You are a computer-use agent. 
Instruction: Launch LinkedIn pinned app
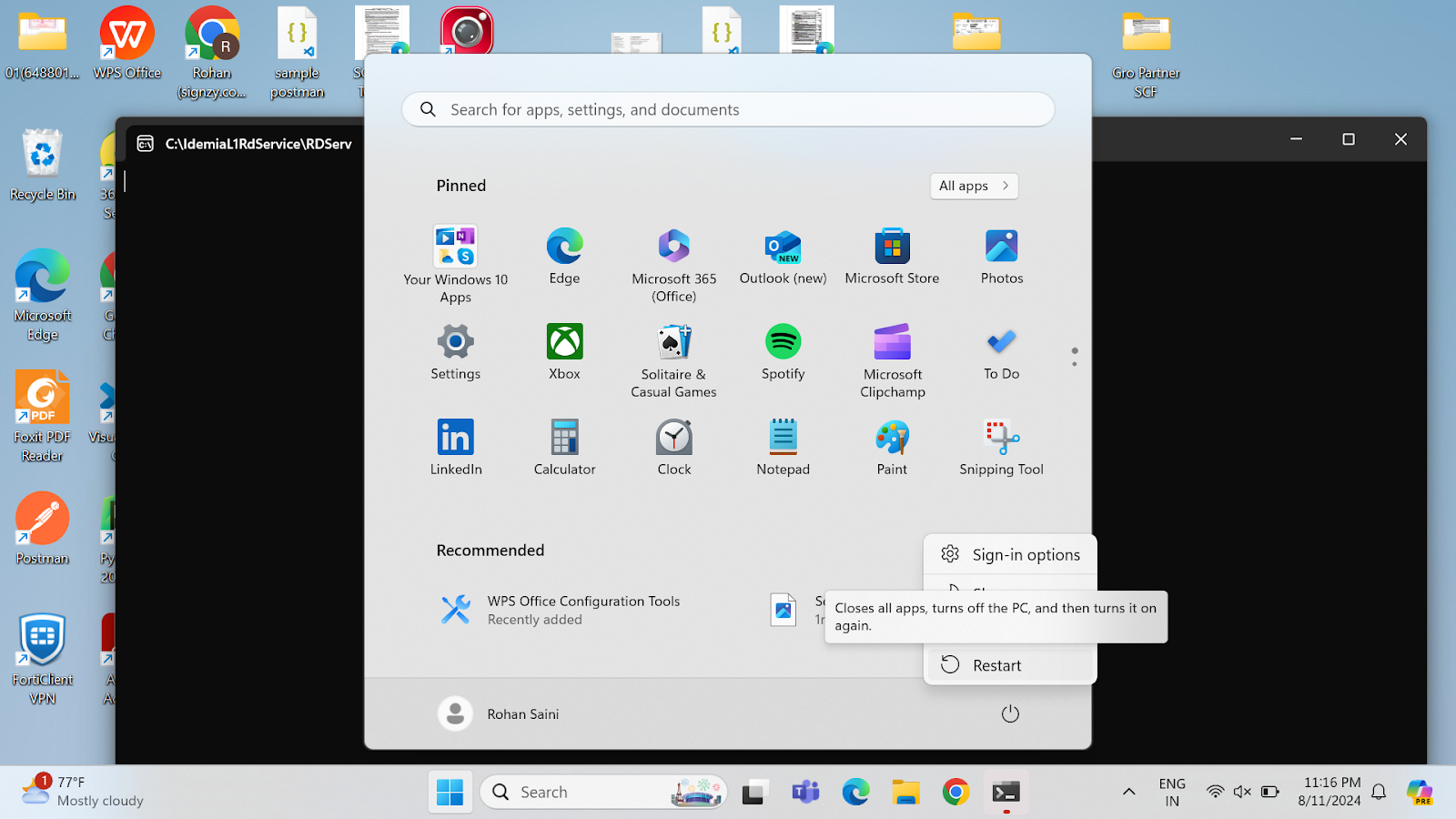coord(455,448)
